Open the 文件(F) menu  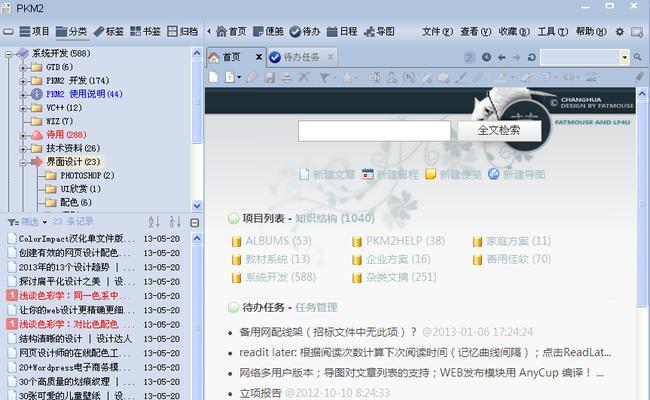[437, 32]
